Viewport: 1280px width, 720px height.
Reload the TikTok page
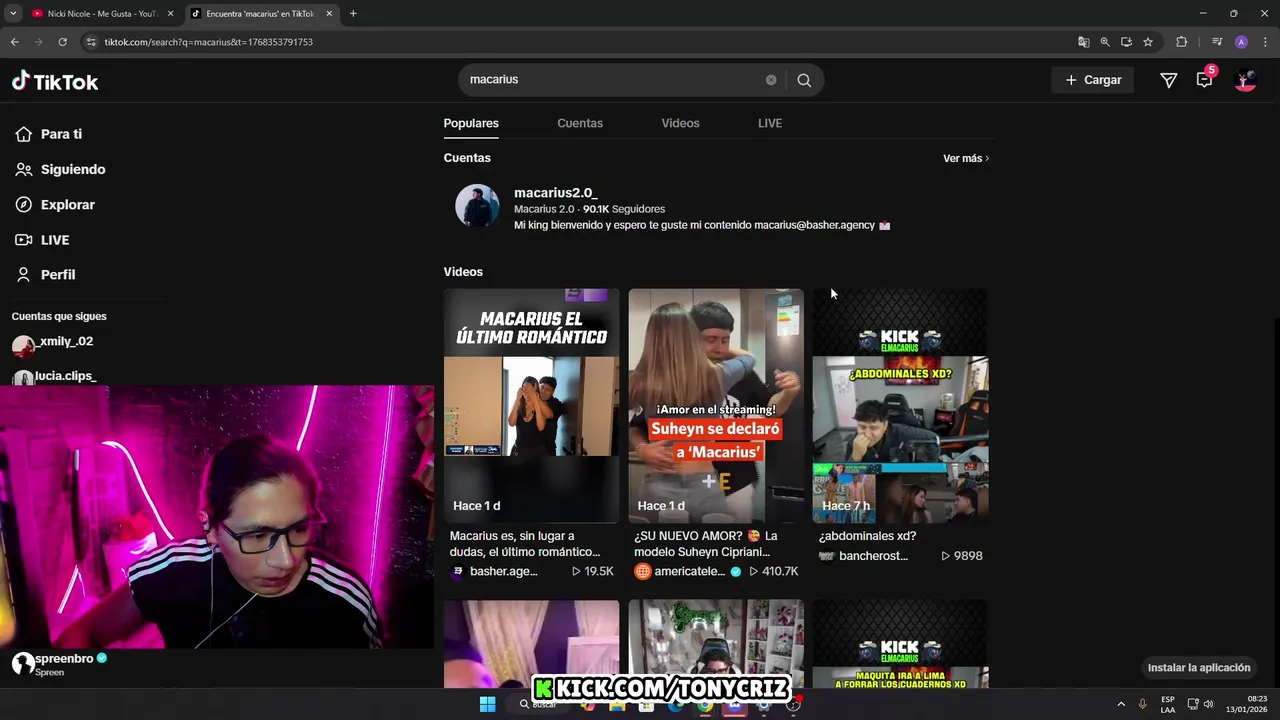pos(62,42)
